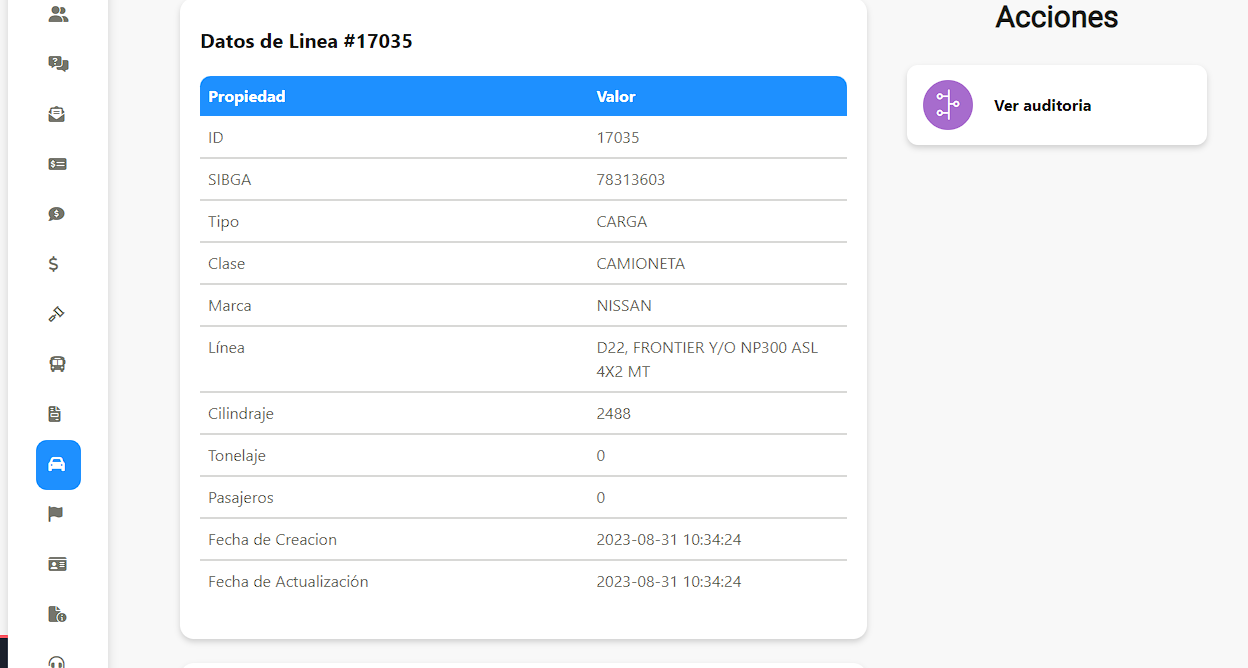This screenshot has width=1248, height=668.
Task: Click the Valor column header
Action: [616, 97]
